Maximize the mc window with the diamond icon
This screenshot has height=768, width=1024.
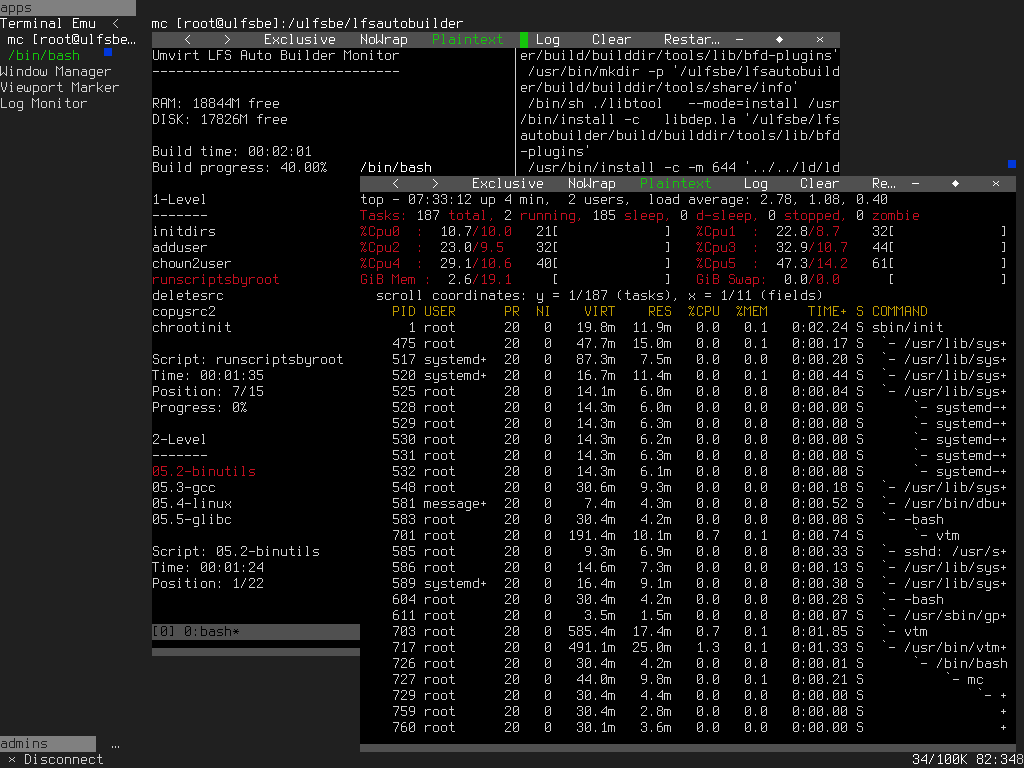tap(779, 40)
